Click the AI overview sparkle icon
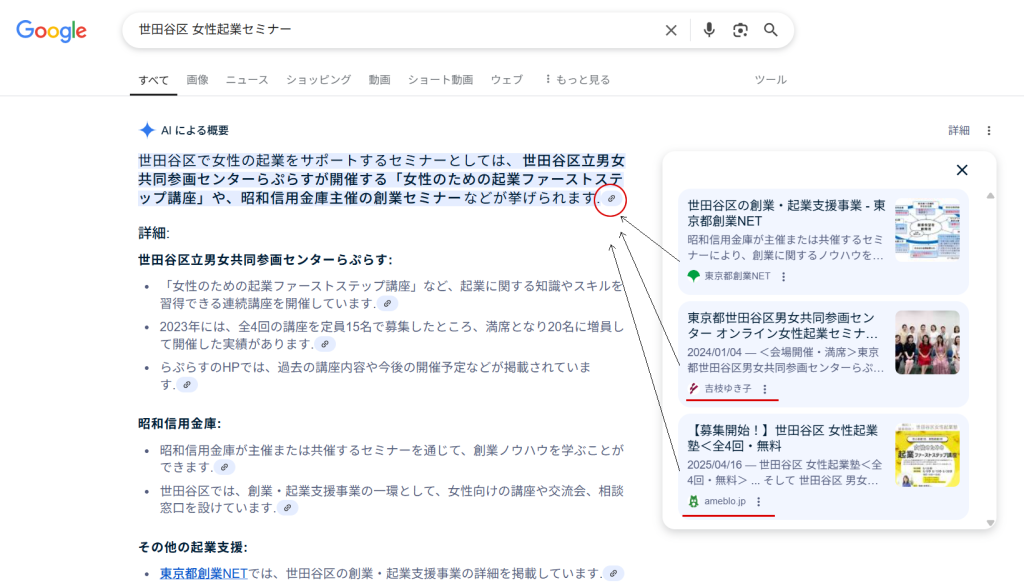The height and width of the screenshot is (588, 1024). [x=147, y=130]
